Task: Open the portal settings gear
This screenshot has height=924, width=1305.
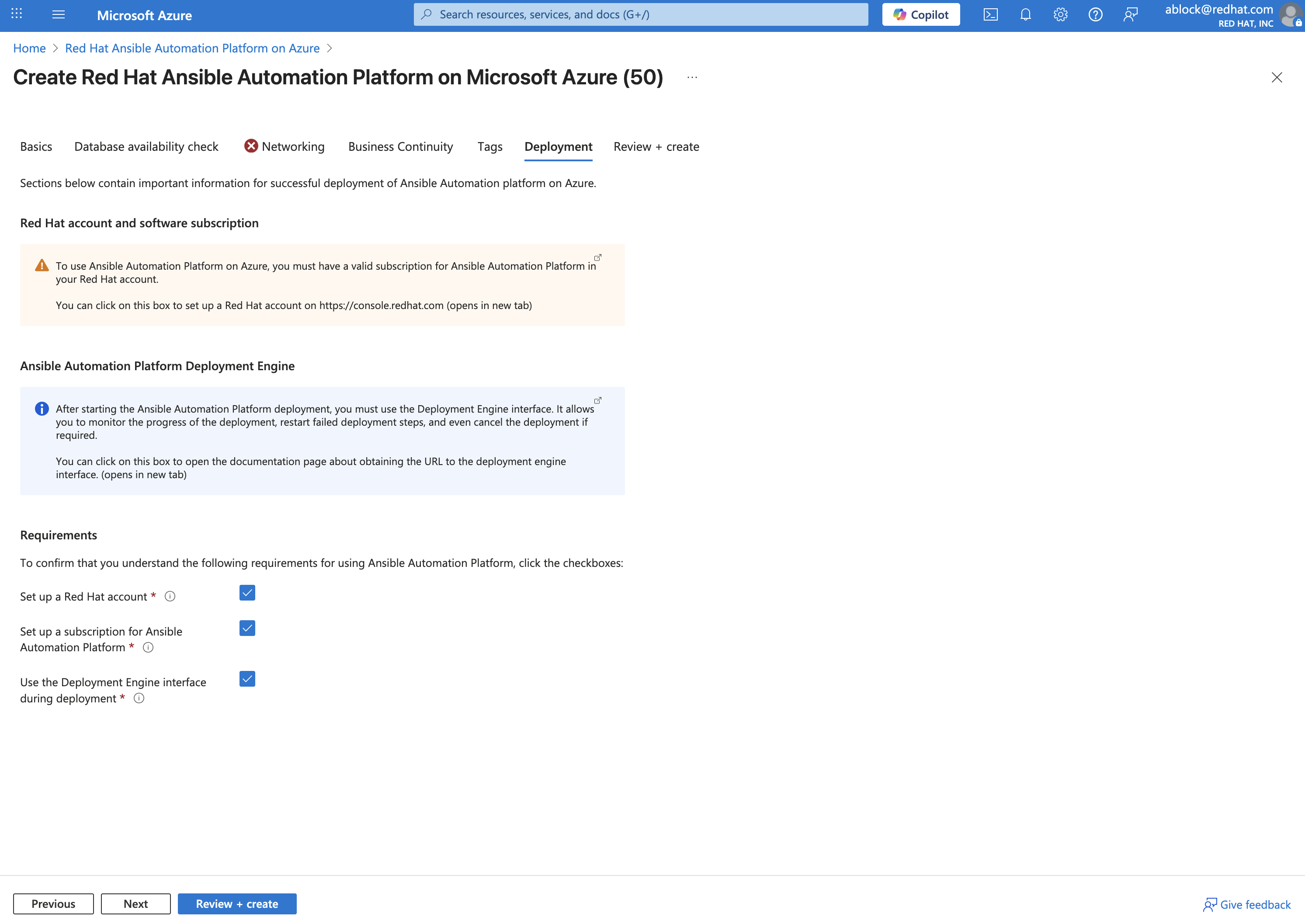Action: pyautogui.click(x=1060, y=14)
